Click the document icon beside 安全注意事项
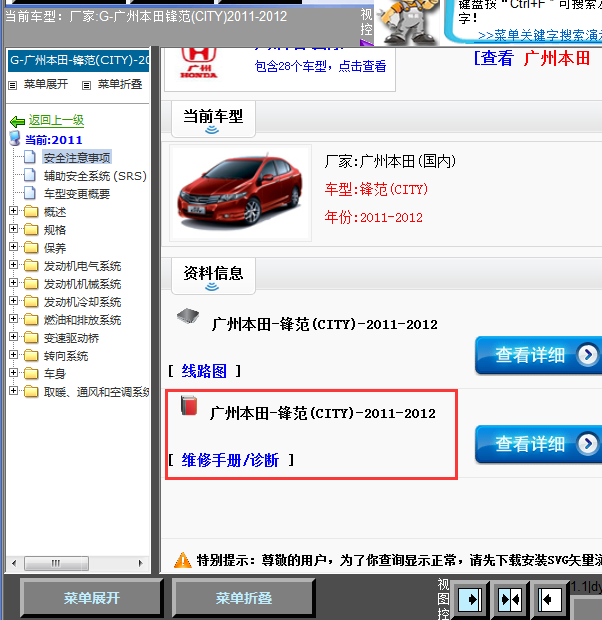Viewport: 602px width, 620px height. click(30, 157)
